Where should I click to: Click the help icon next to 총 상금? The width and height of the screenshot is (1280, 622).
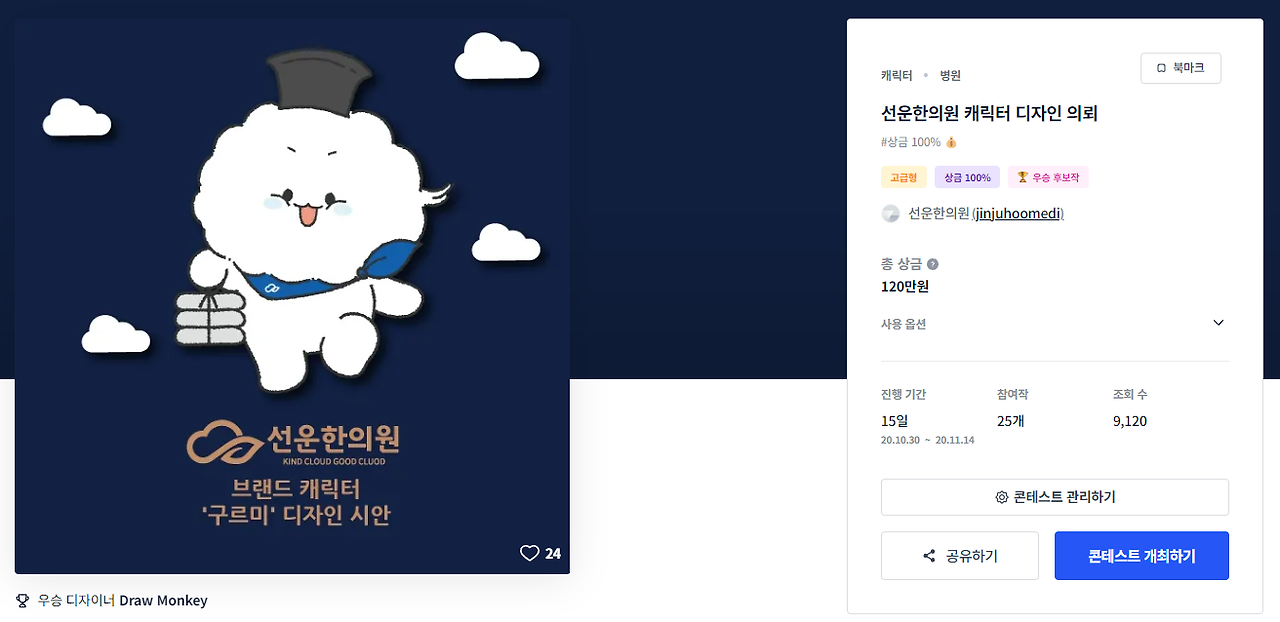tap(933, 264)
